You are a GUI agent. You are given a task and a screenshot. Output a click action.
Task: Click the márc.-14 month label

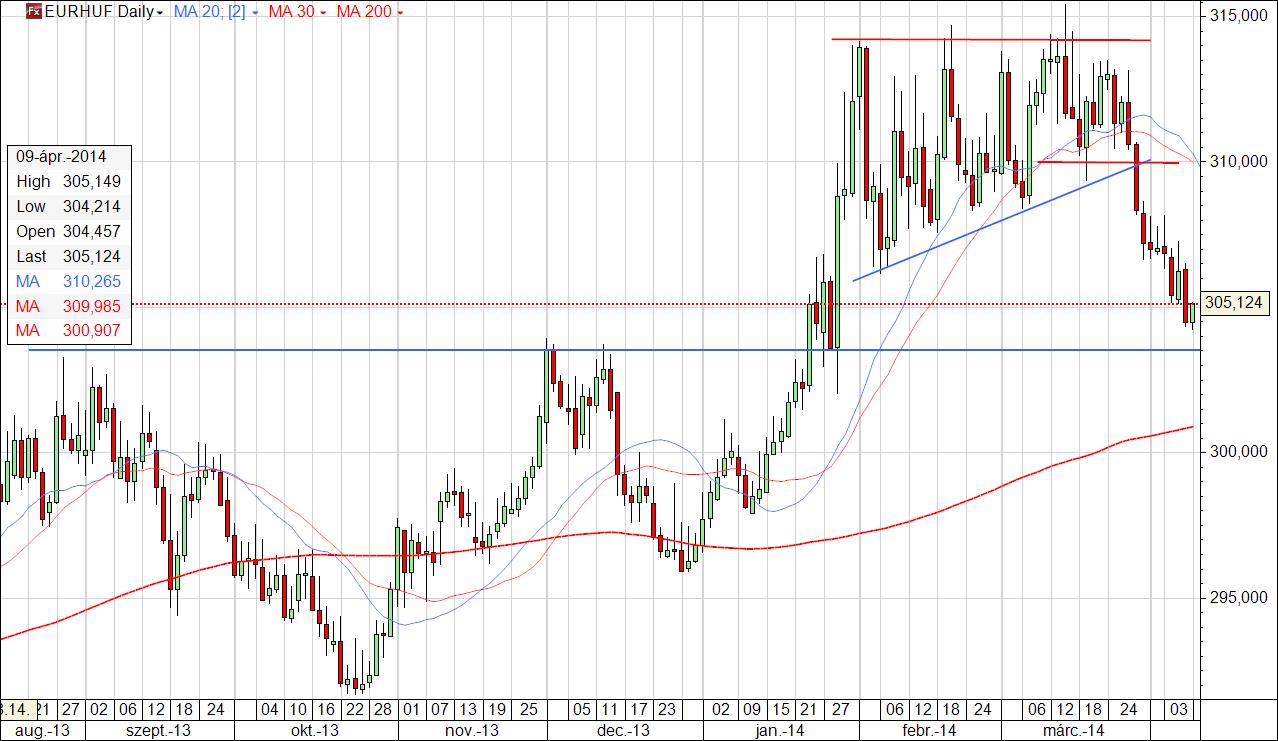(x=1075, y=731)
